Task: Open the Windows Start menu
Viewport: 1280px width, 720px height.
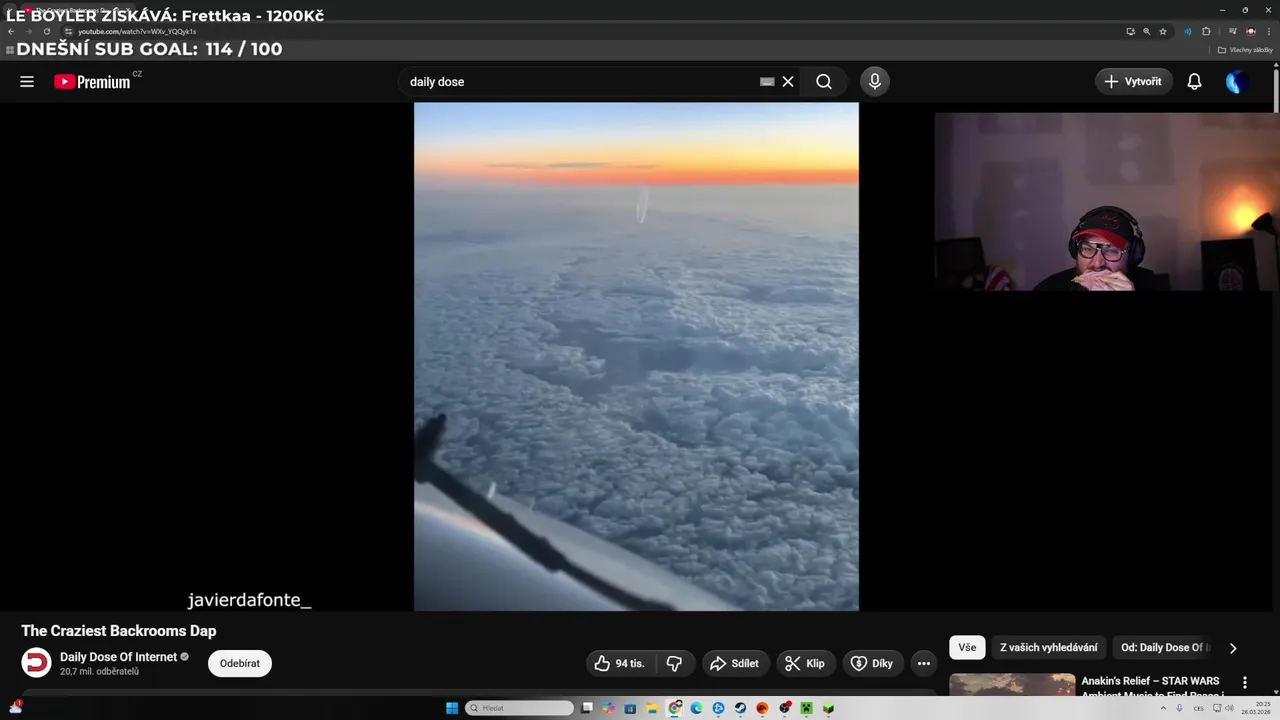Action: pos(452,708)
